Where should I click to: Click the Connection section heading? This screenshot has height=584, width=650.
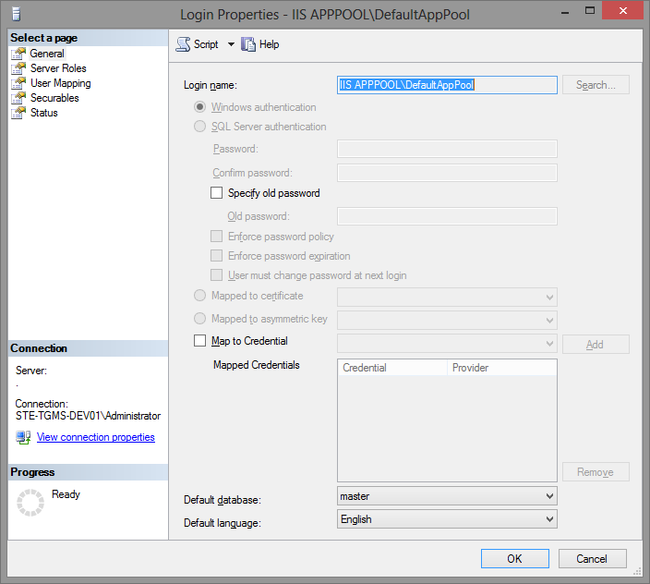[39, 348]
